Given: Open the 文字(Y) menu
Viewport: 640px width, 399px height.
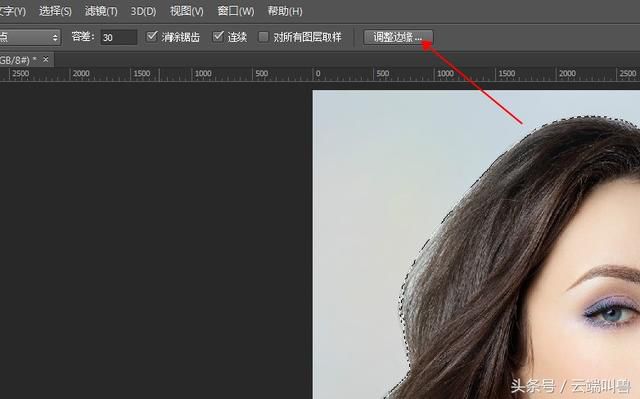Looking at the screenshot, I should point(12,11).
